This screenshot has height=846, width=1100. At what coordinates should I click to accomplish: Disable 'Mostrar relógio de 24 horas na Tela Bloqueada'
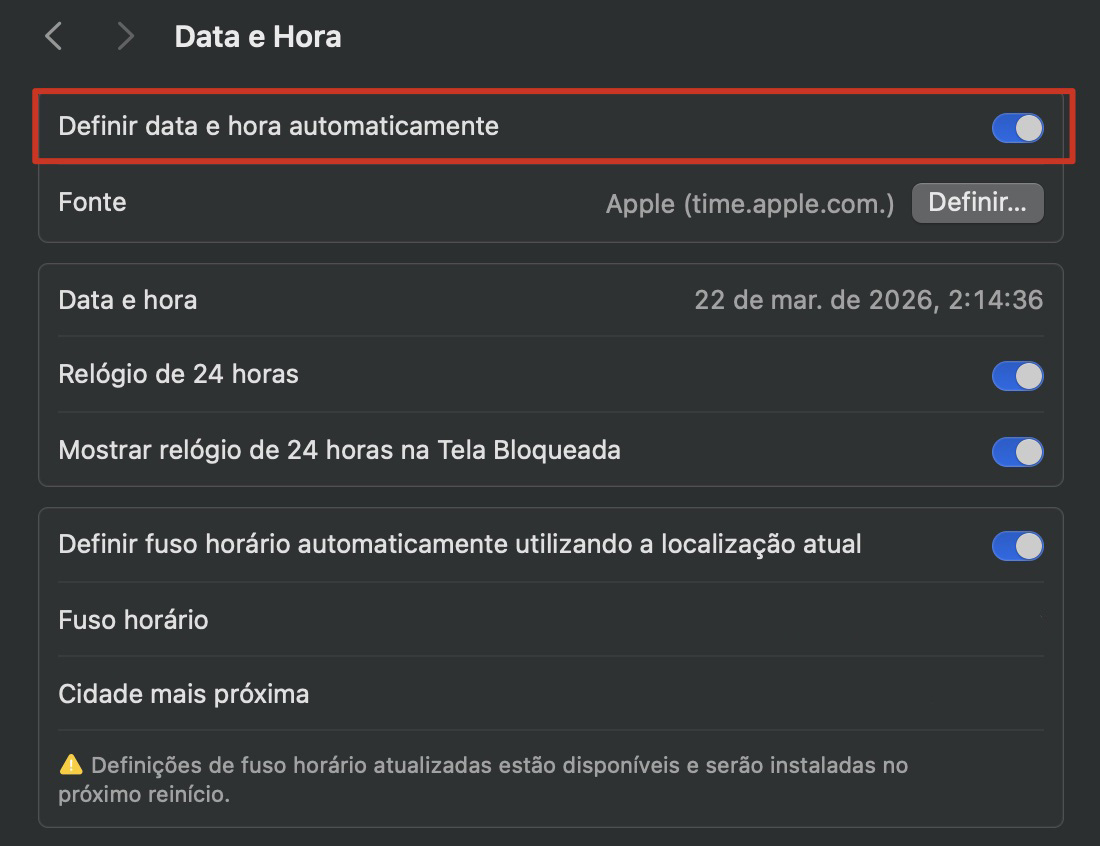coord(1017,452)
